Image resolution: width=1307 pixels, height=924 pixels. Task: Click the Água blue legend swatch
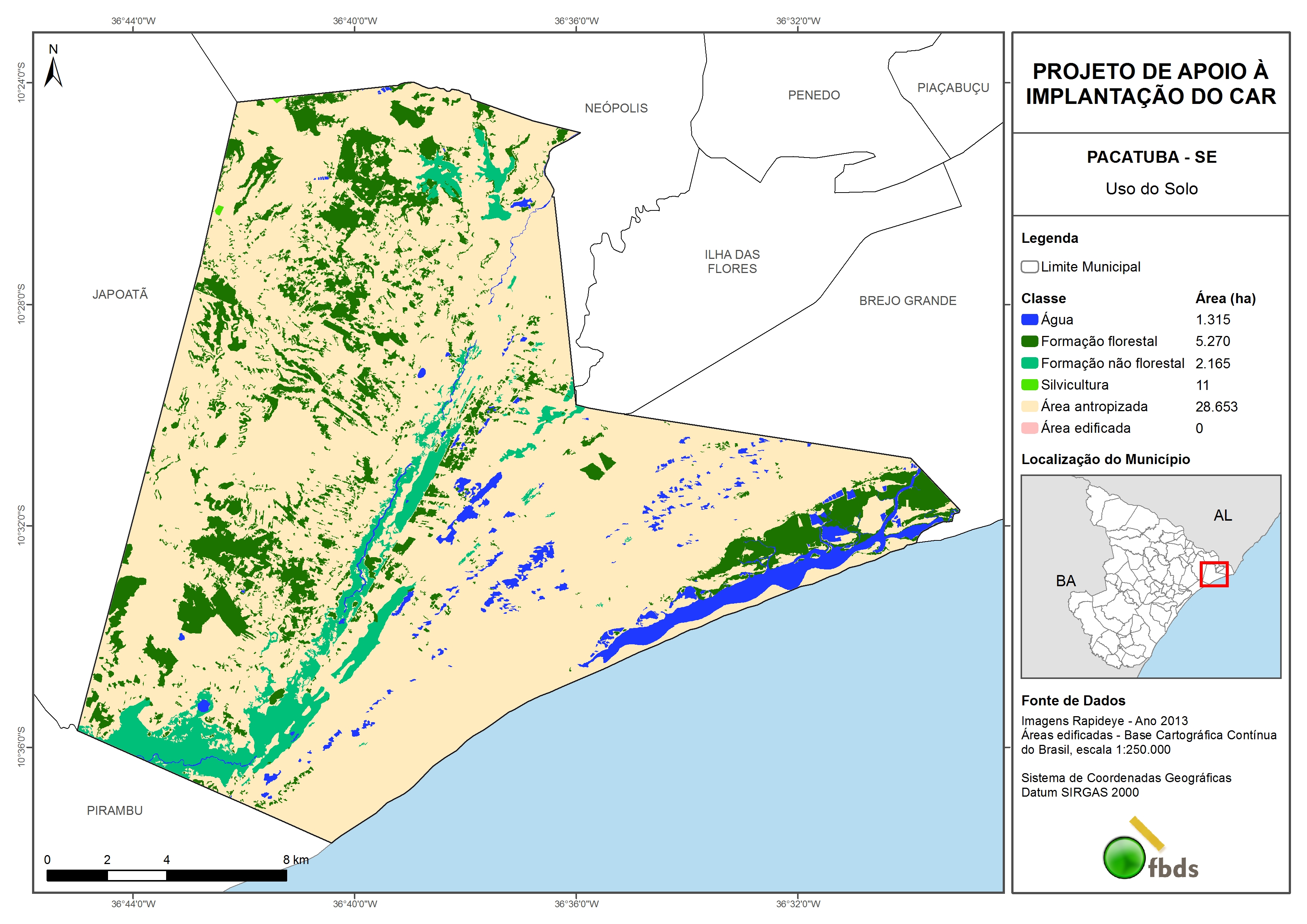coord(1029,320)
